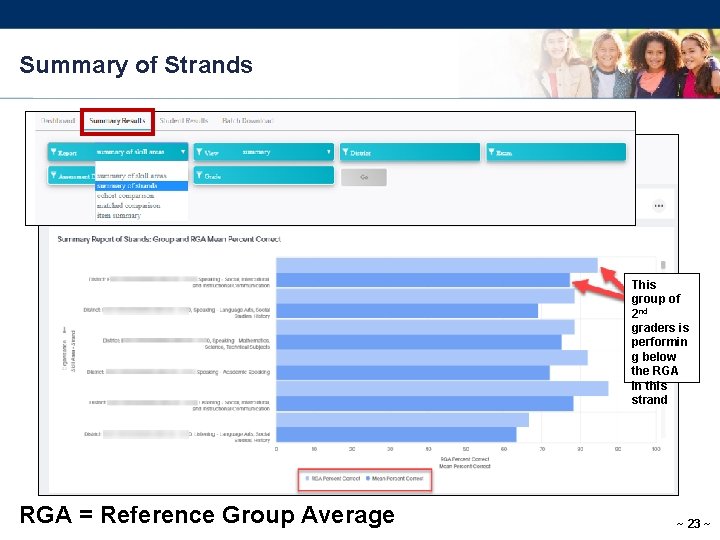The height and width of the screenshot is (540, 720).
Task: Switch to the Student Results tab
Action: 184,121
